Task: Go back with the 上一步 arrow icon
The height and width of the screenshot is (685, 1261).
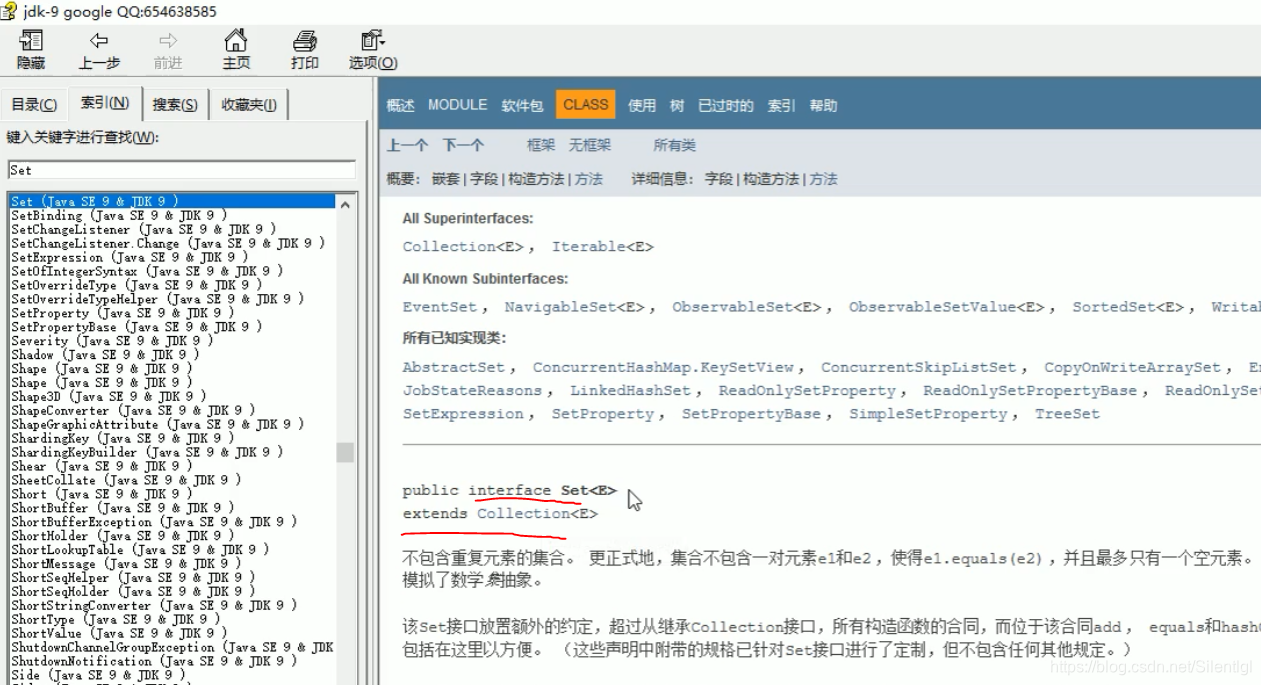Action: tap(99, 41)
